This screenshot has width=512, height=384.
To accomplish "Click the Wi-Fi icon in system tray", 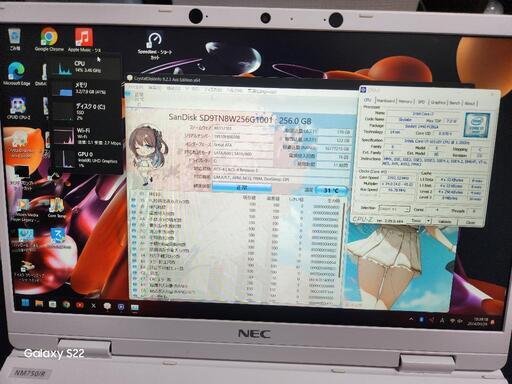I will (452, 321).
